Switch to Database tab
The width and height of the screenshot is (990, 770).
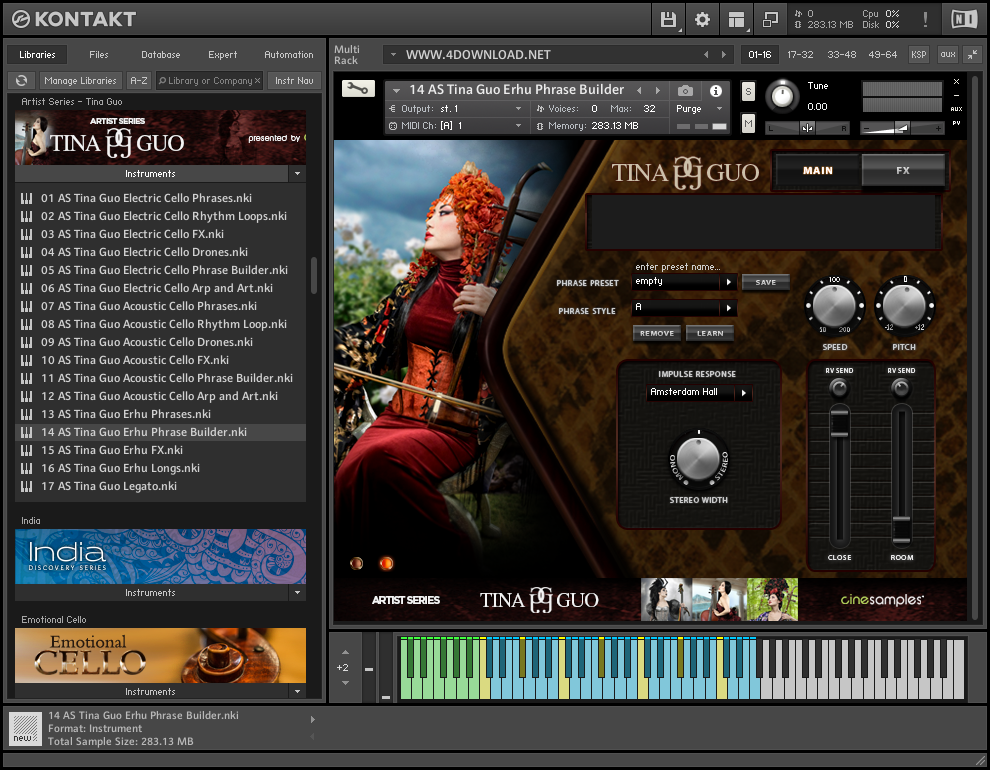point(160,55)
